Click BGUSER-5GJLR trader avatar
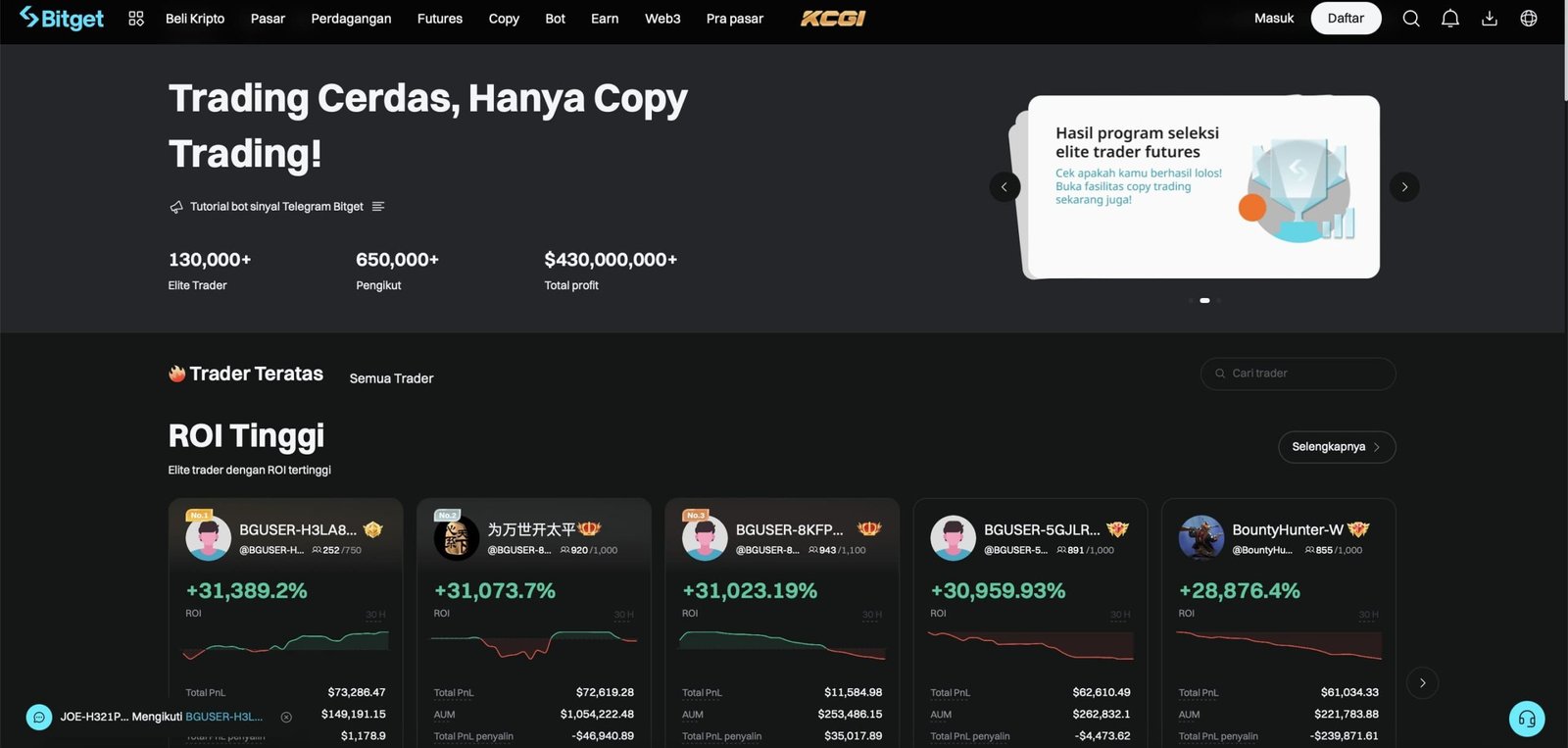The width and height of the screenshot is (1568, 748). (954, 538)
